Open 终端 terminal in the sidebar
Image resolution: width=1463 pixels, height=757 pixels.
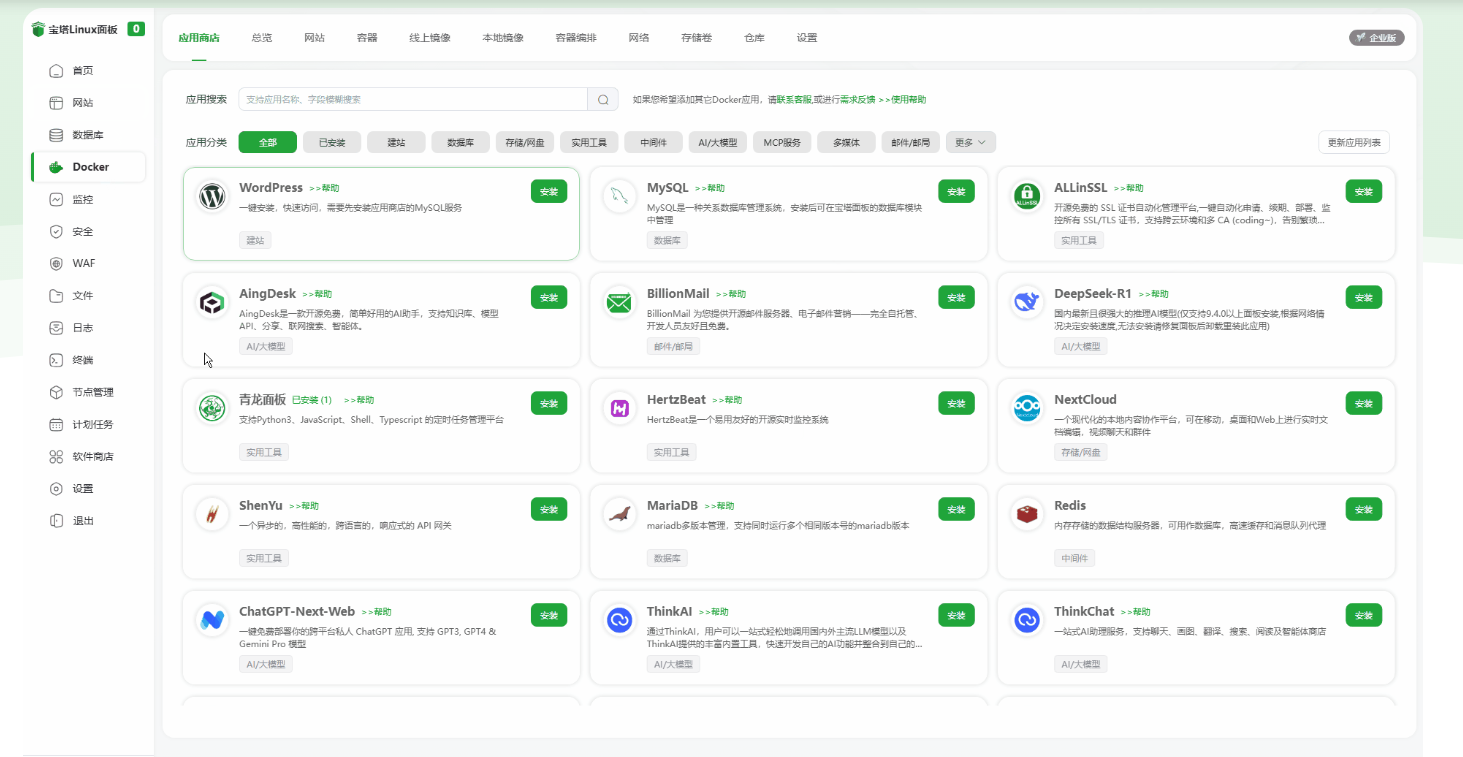pos(82,360)
